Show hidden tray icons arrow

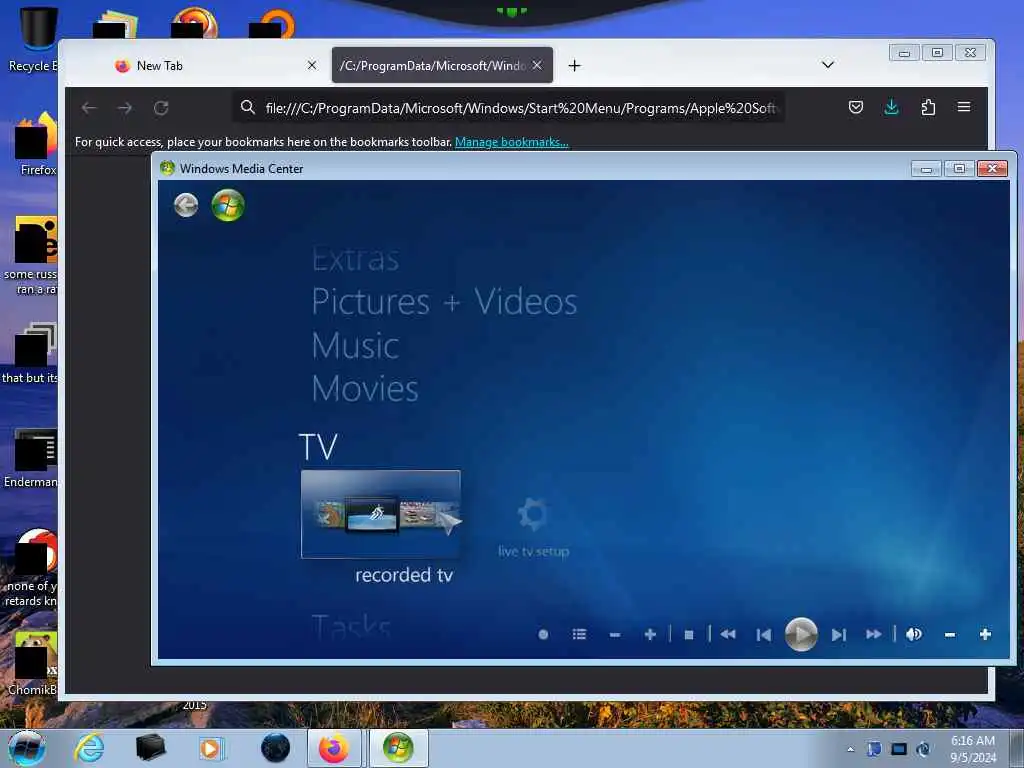(x=850, y=749)
